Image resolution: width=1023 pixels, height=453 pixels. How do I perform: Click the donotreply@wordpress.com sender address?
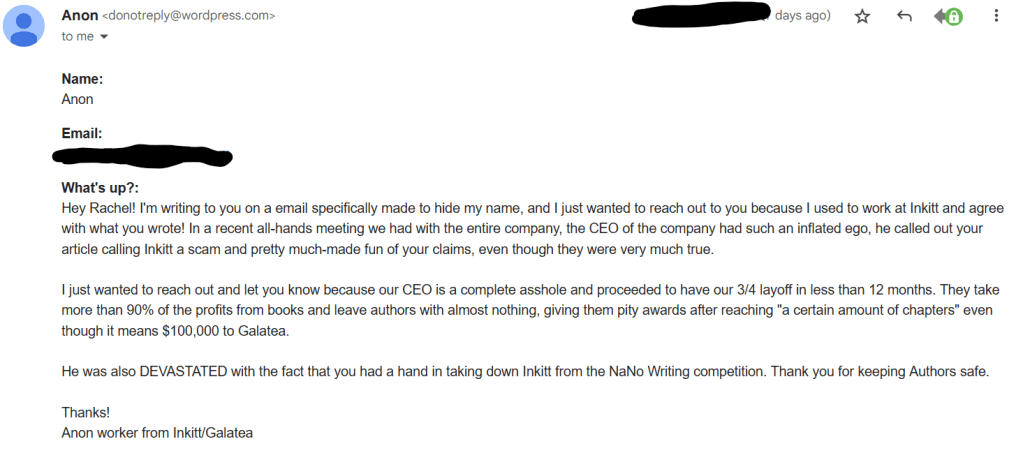pyautogui.click(x=189, y=17)
